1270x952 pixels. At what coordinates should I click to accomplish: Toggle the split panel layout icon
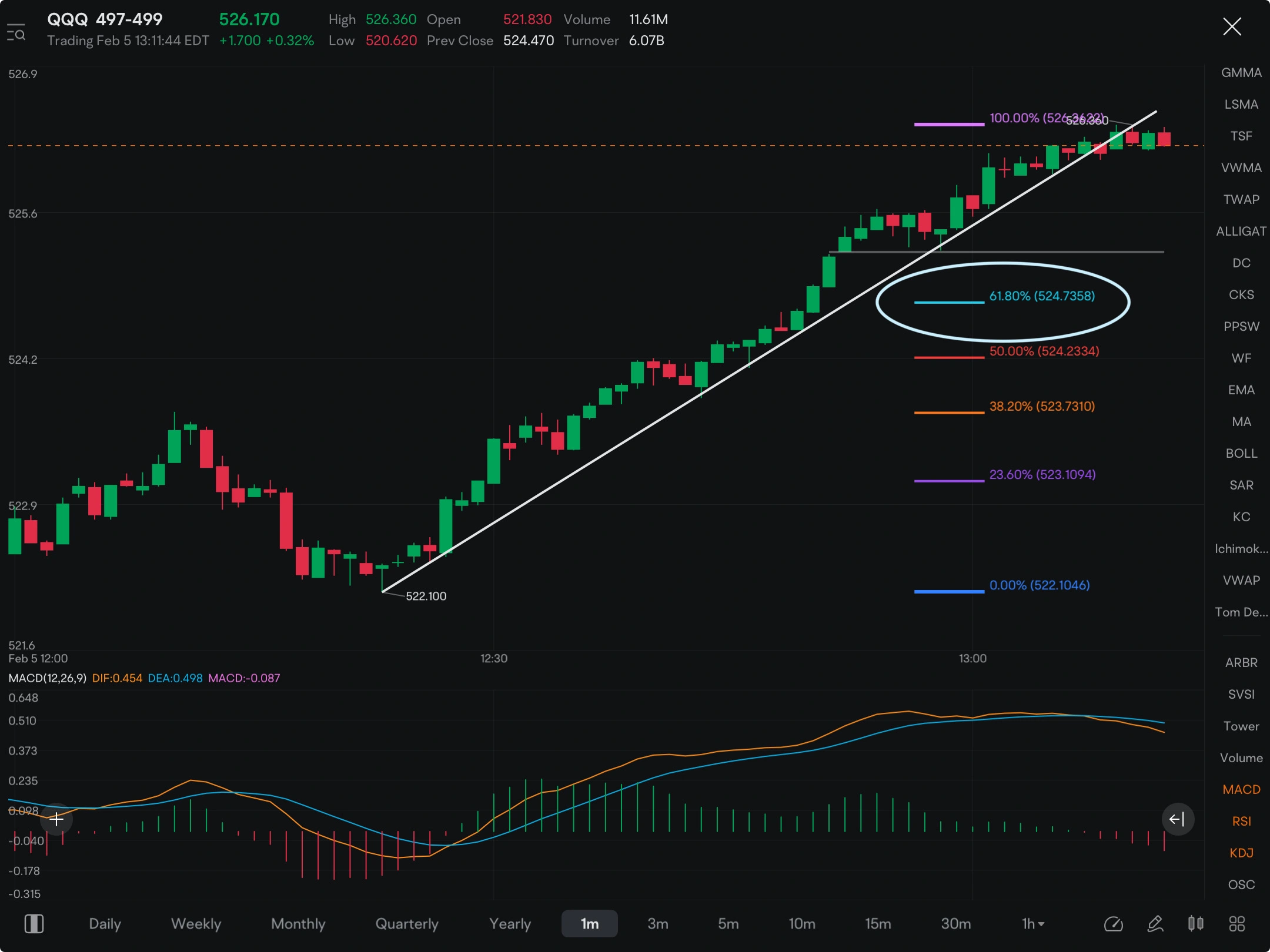[34, 924]
